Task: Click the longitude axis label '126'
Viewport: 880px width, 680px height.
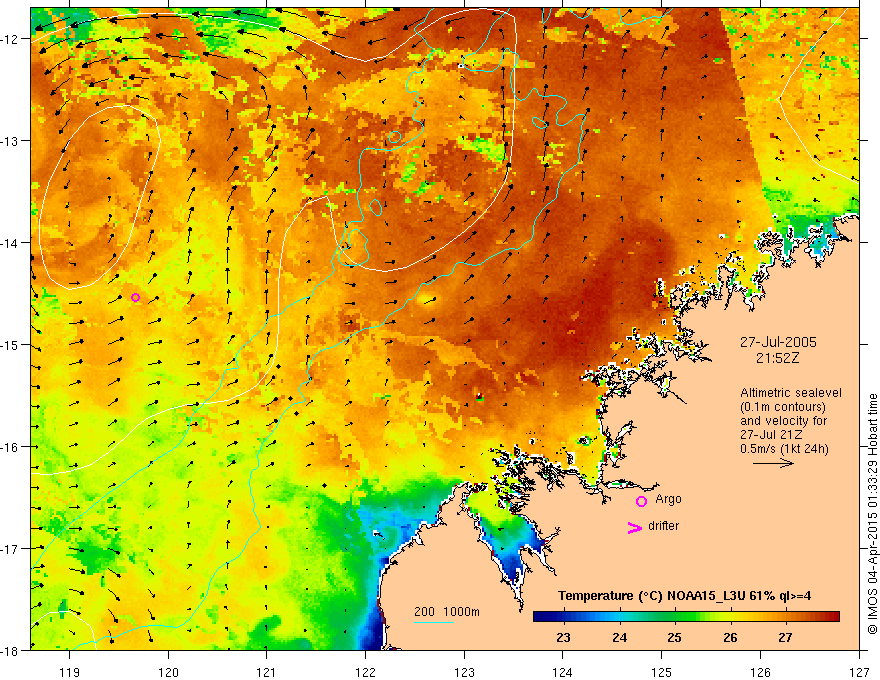Action: pos(760,672)
